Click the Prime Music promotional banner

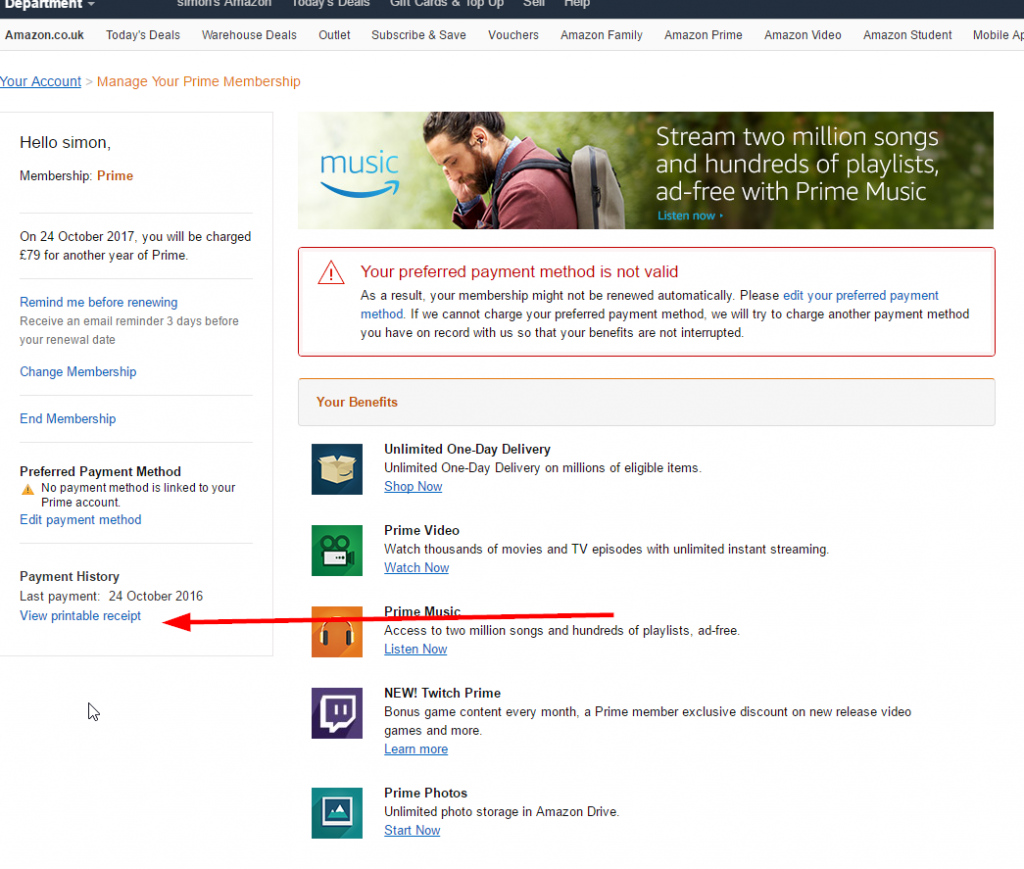click(646, 170)
